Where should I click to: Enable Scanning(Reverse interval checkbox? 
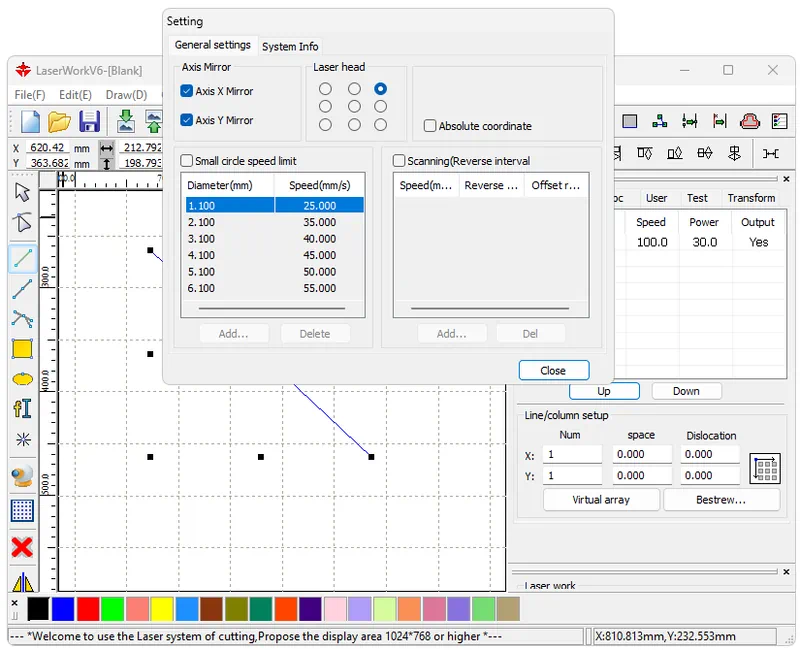[399, 161]
